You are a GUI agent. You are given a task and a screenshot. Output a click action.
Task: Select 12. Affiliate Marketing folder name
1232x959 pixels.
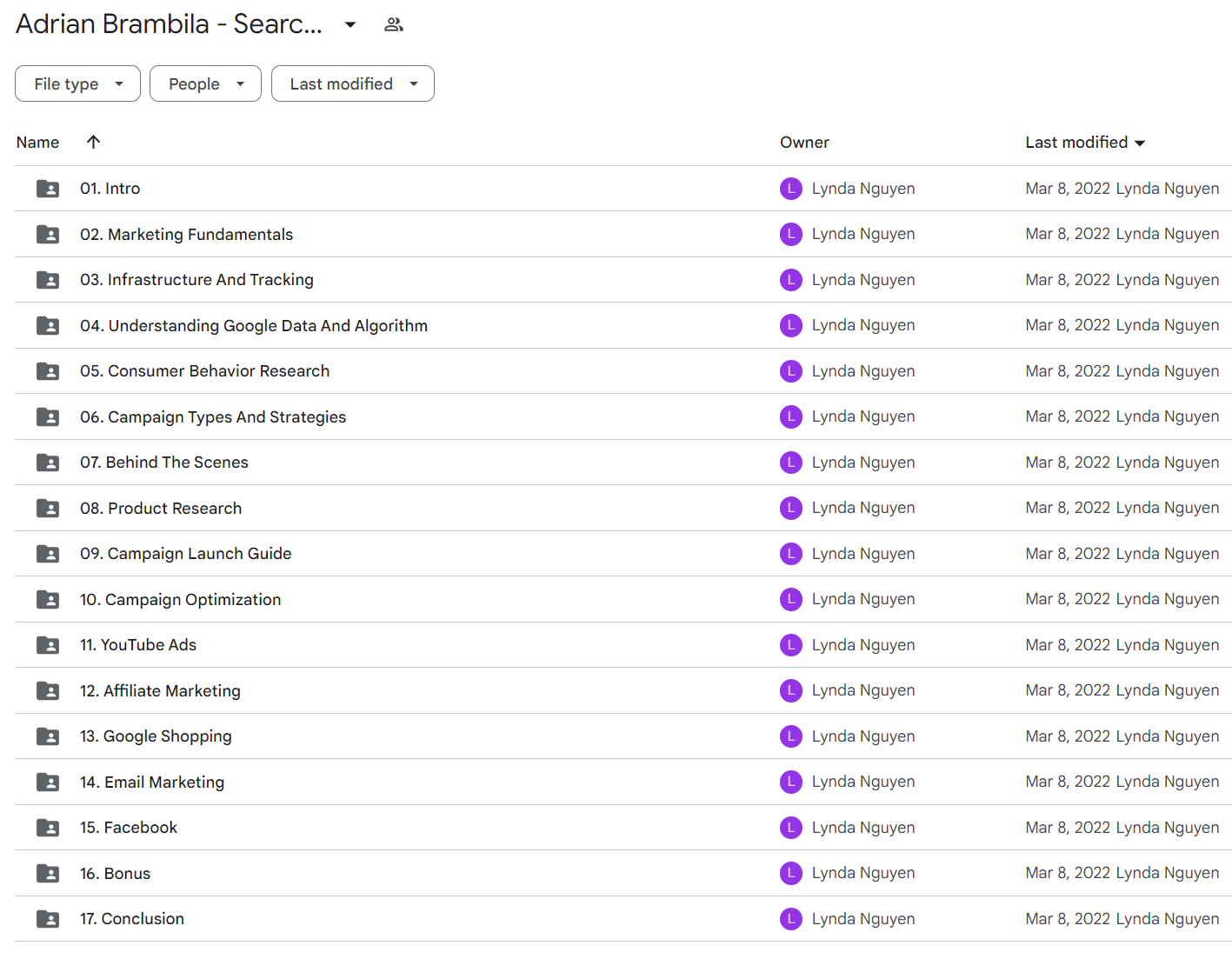coord(160,691)
